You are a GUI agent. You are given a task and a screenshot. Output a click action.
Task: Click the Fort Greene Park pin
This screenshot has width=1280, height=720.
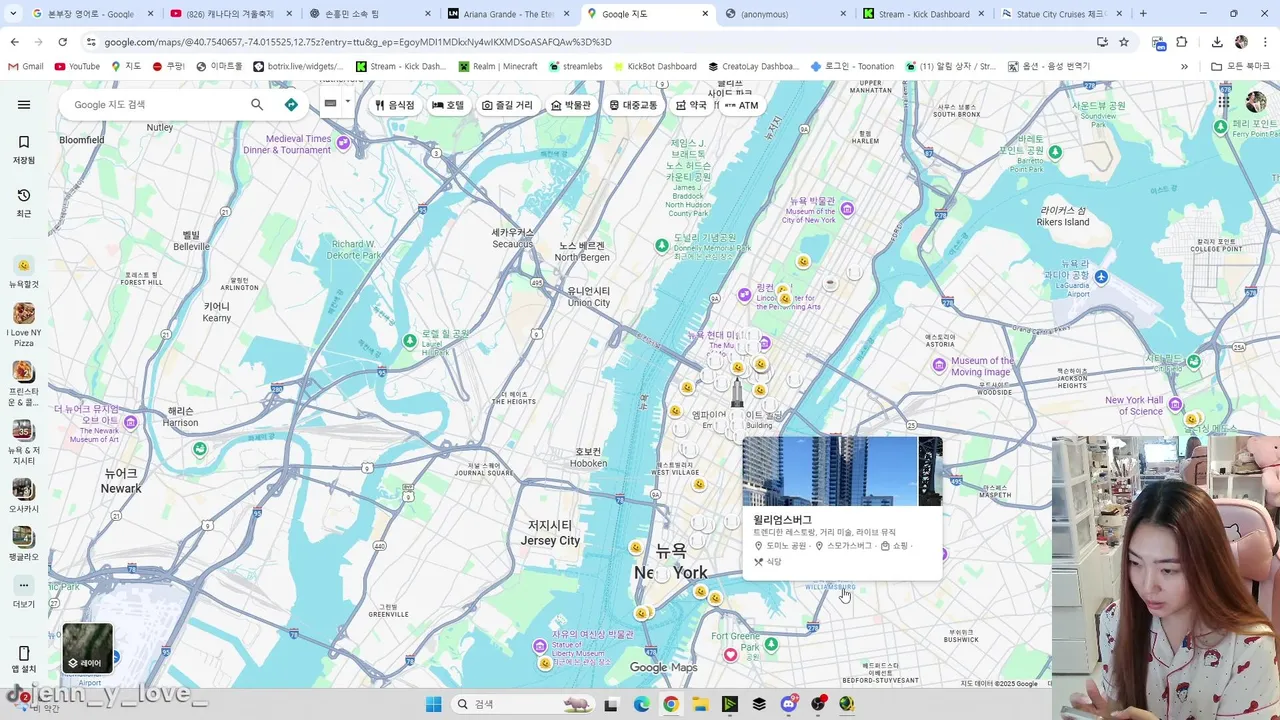(x=770, y=646)
